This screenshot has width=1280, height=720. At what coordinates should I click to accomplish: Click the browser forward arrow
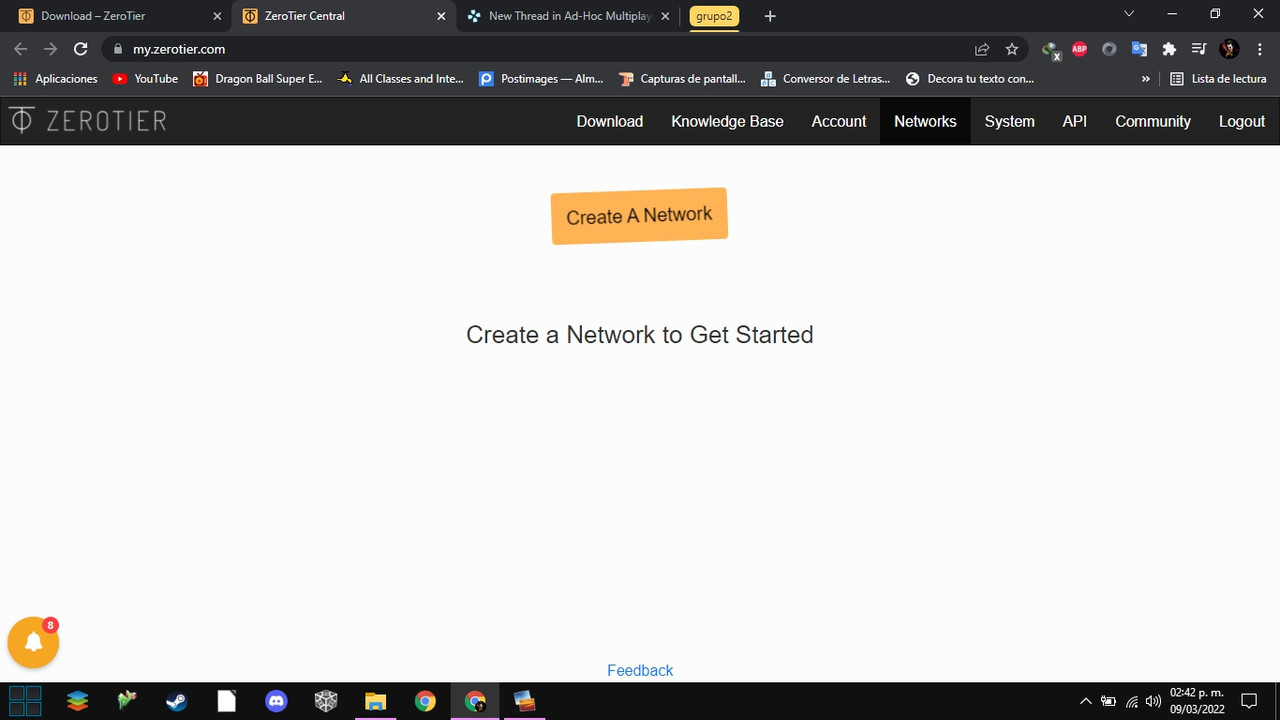(x=50, y=49)
